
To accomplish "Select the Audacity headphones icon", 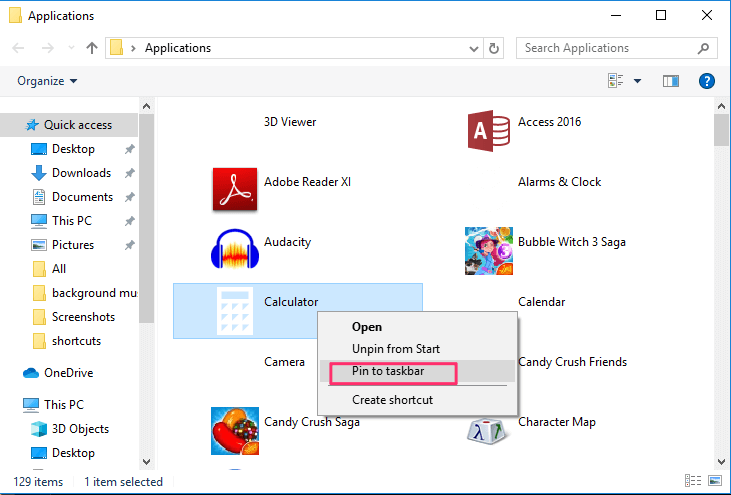I will 235,249.
